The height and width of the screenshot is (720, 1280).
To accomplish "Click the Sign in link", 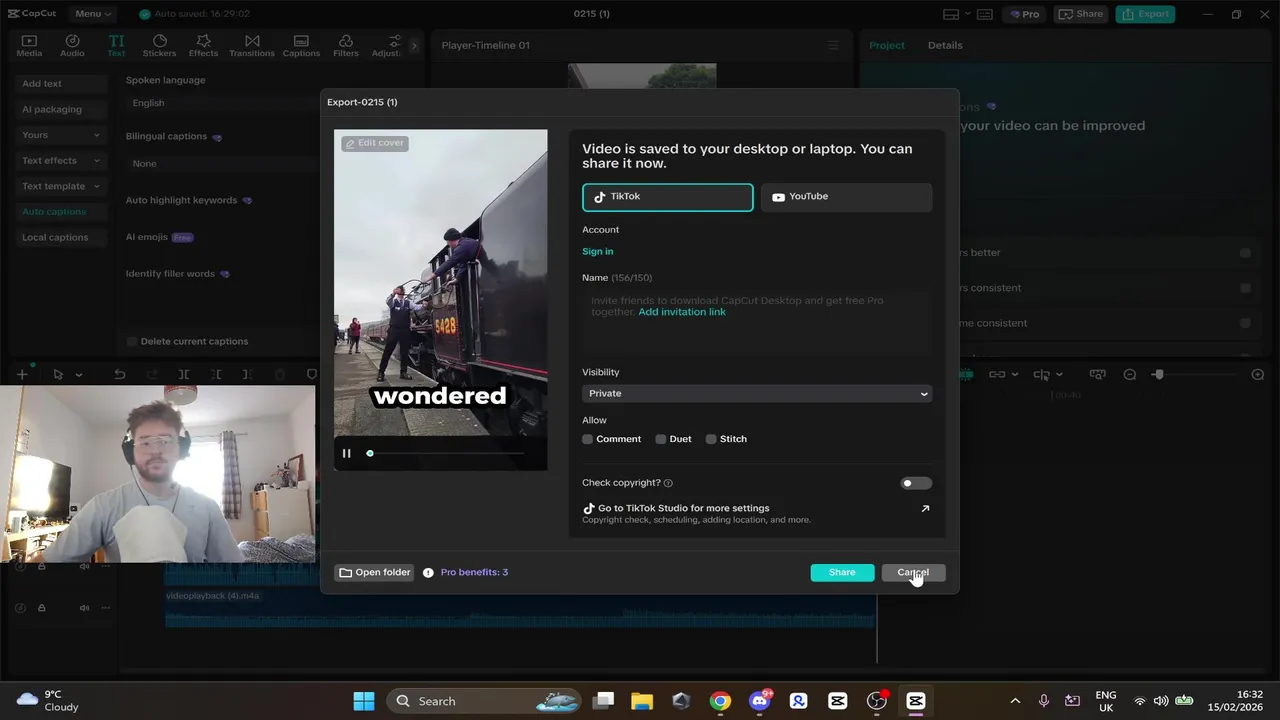I will [598, 252].
